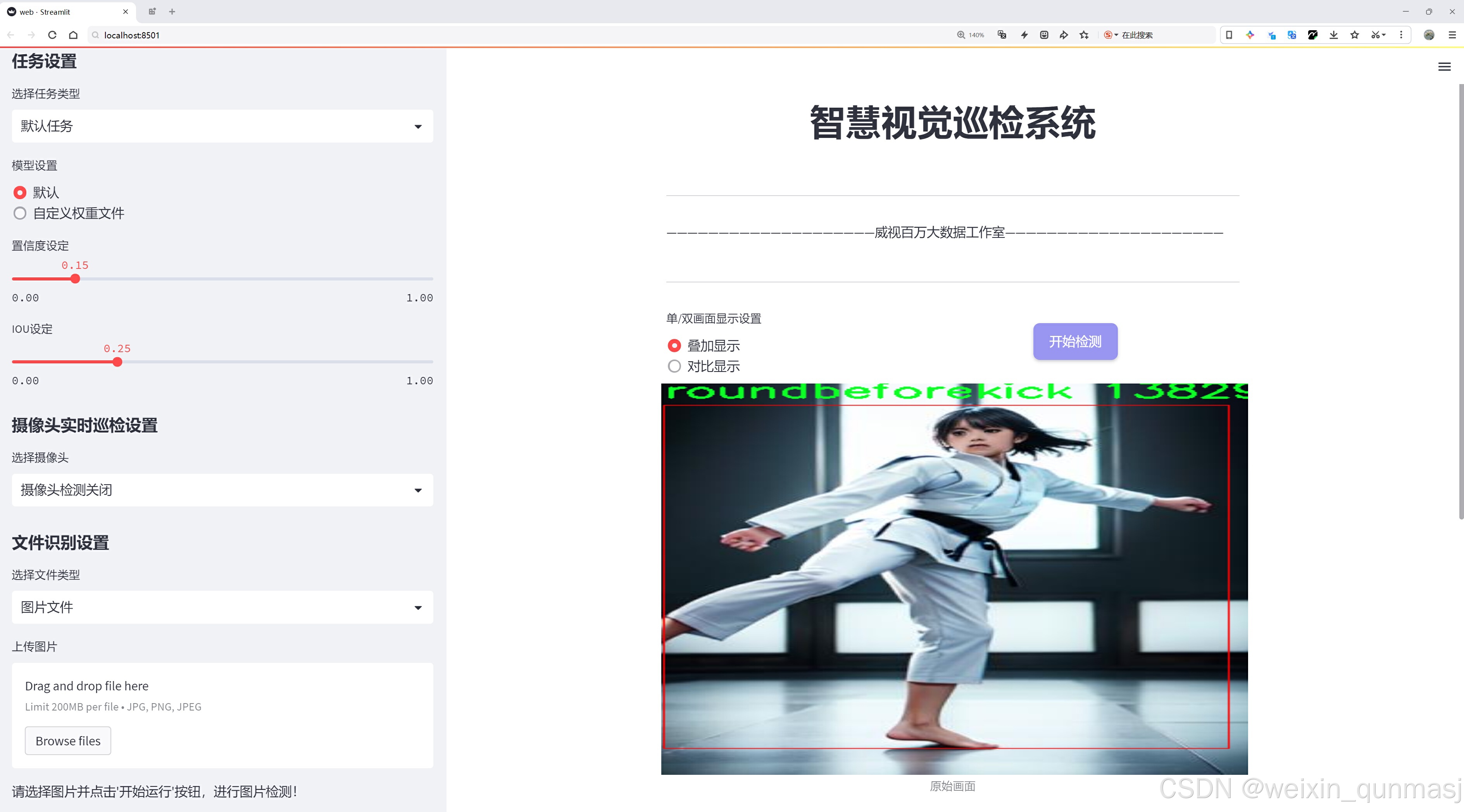The width and height of the screenshot is (1464, 812).
Task: Click the IOU slider handle at 0.25
Action: 118,362
